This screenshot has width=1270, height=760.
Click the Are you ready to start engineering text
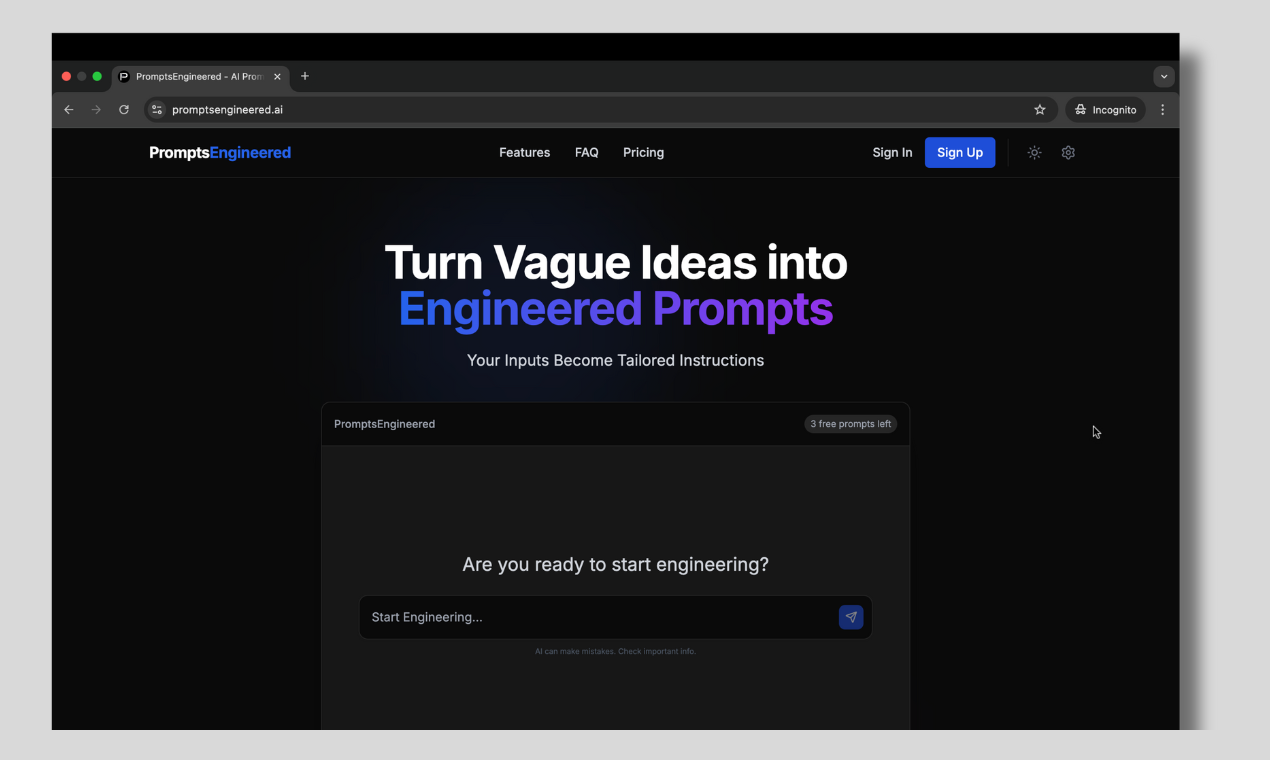(615, 564)
